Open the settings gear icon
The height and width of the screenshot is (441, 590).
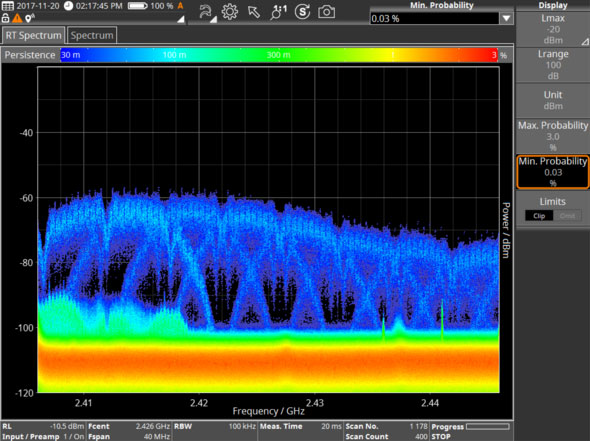[x=230, y=12]
